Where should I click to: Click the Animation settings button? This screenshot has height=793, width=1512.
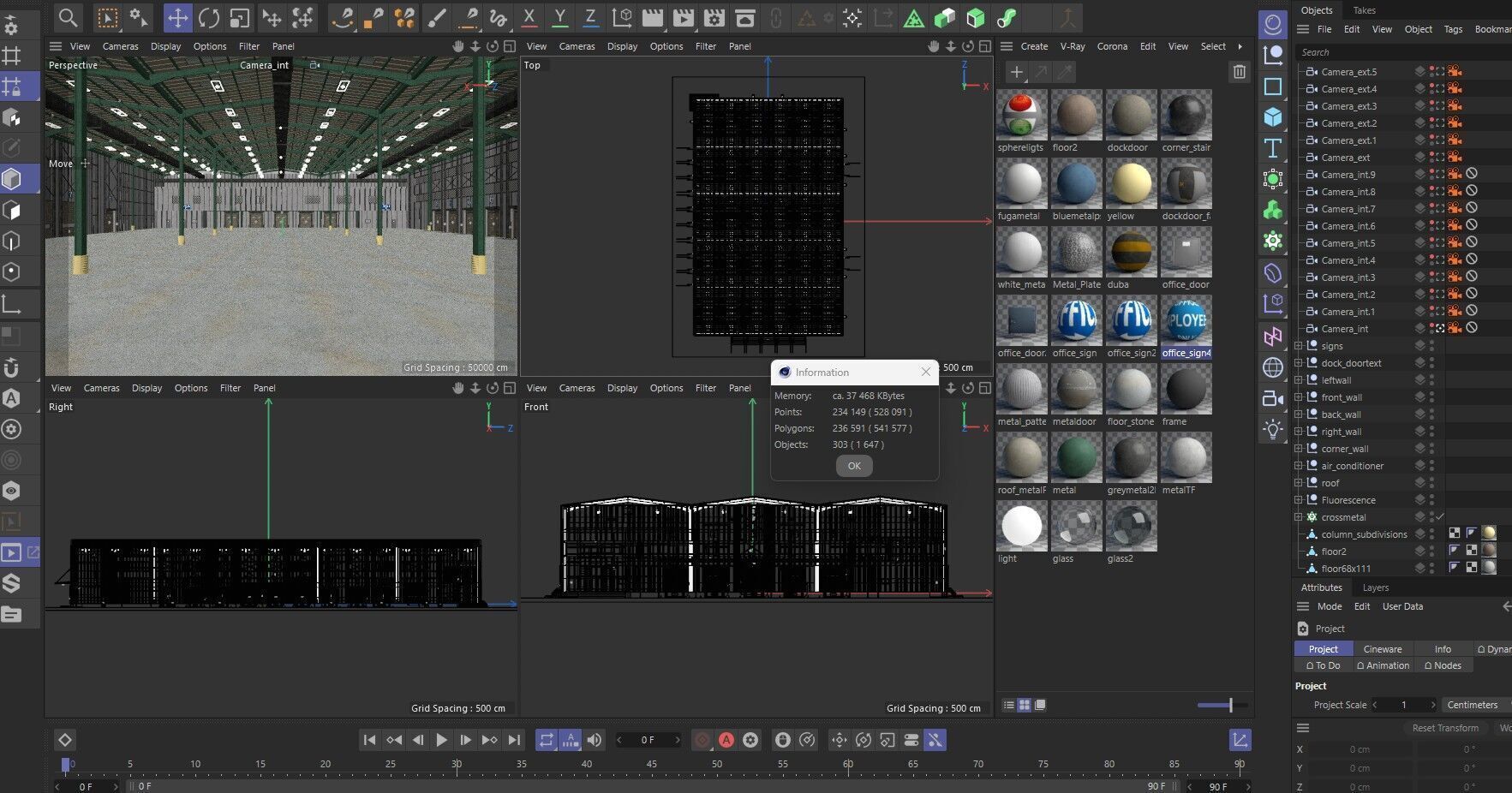(x=1383, y=665)
